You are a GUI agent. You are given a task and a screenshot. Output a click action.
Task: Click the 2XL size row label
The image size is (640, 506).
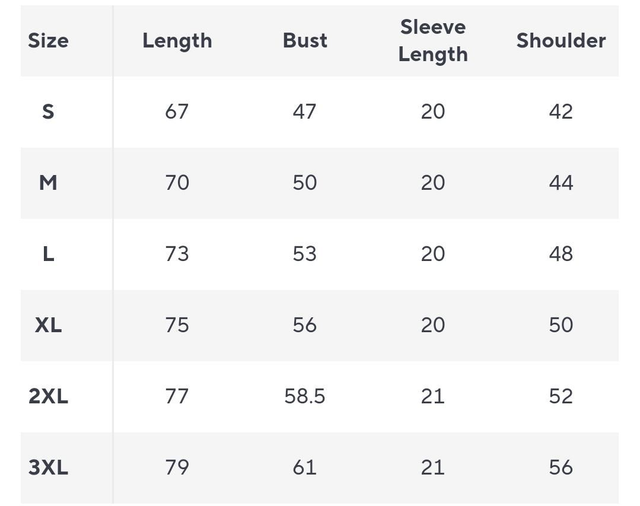pyautogui.click(x=48, y=396)
